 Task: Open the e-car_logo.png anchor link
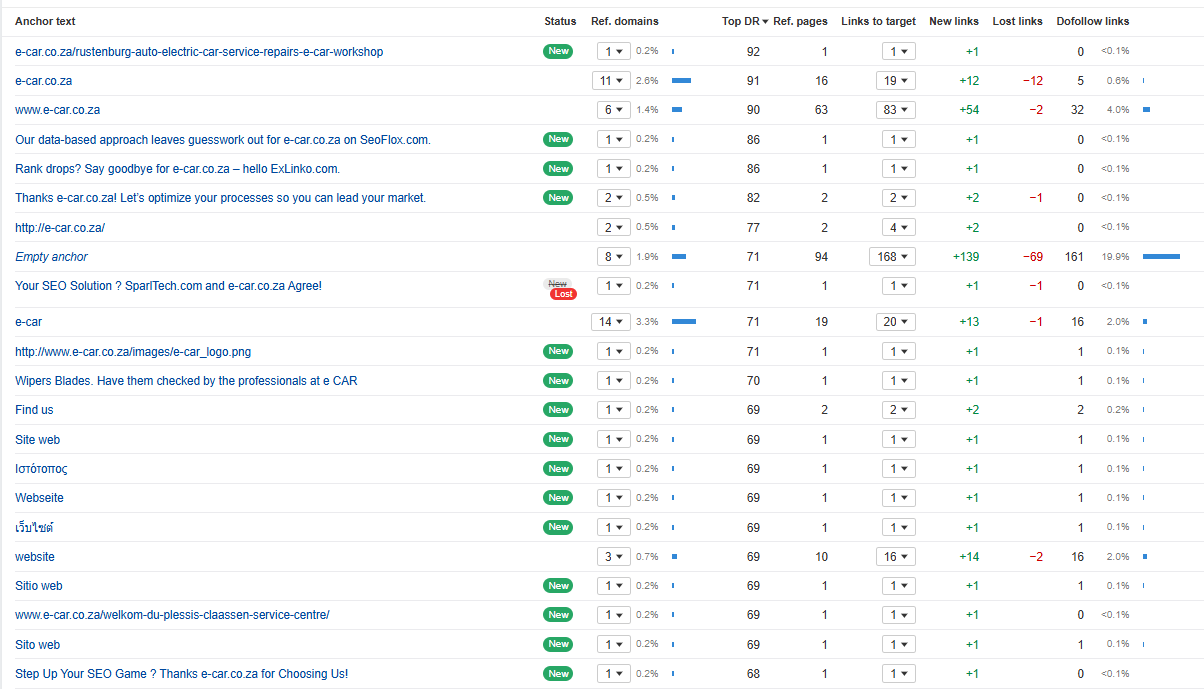pyautogui.click(x=133, y=351)
